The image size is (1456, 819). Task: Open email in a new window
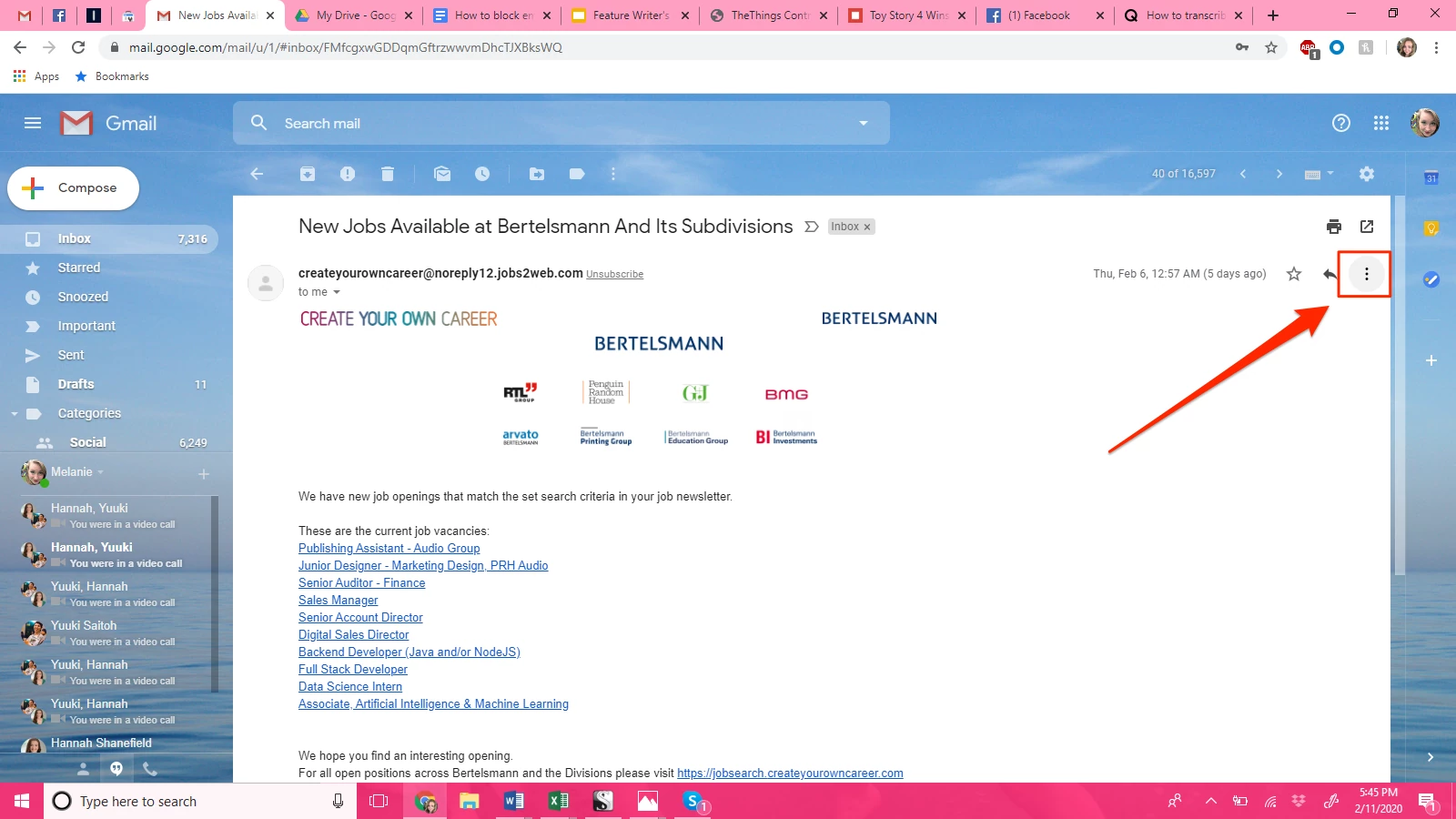pyautogui.click(x=1367, y=227)
